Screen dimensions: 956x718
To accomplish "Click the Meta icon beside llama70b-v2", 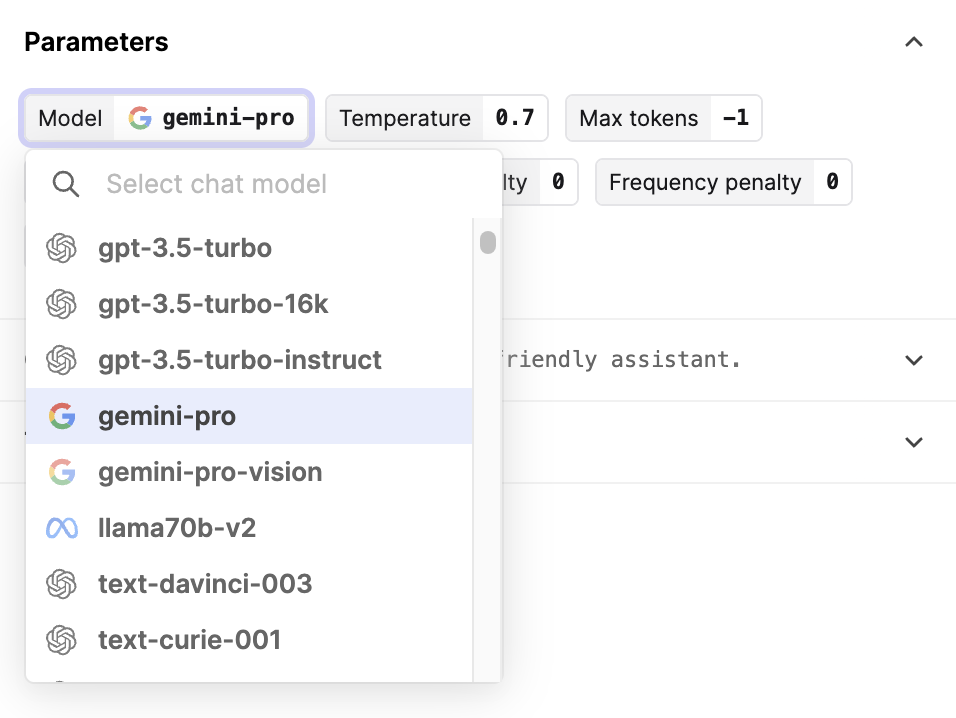I will pos(62,528).
